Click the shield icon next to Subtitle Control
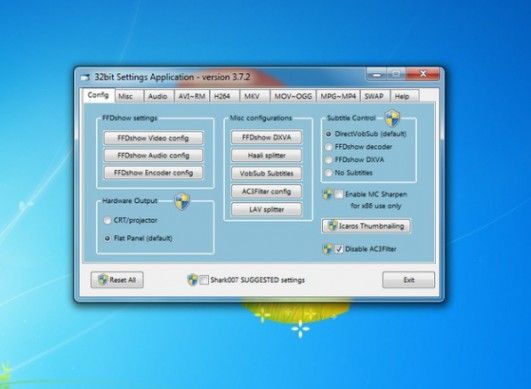The width and height of the screenshot is (531, 389). (393, 118)
